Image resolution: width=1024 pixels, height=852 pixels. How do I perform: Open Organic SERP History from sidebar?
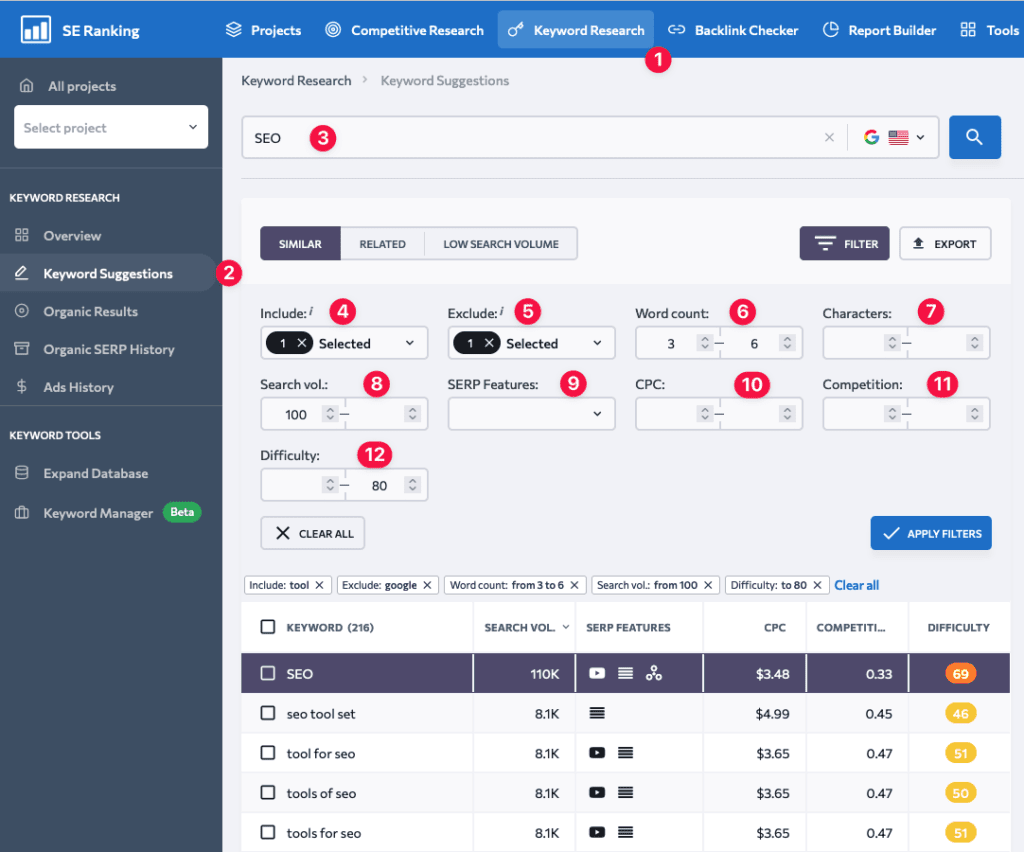pyautogui.click(x=108, y=349)
